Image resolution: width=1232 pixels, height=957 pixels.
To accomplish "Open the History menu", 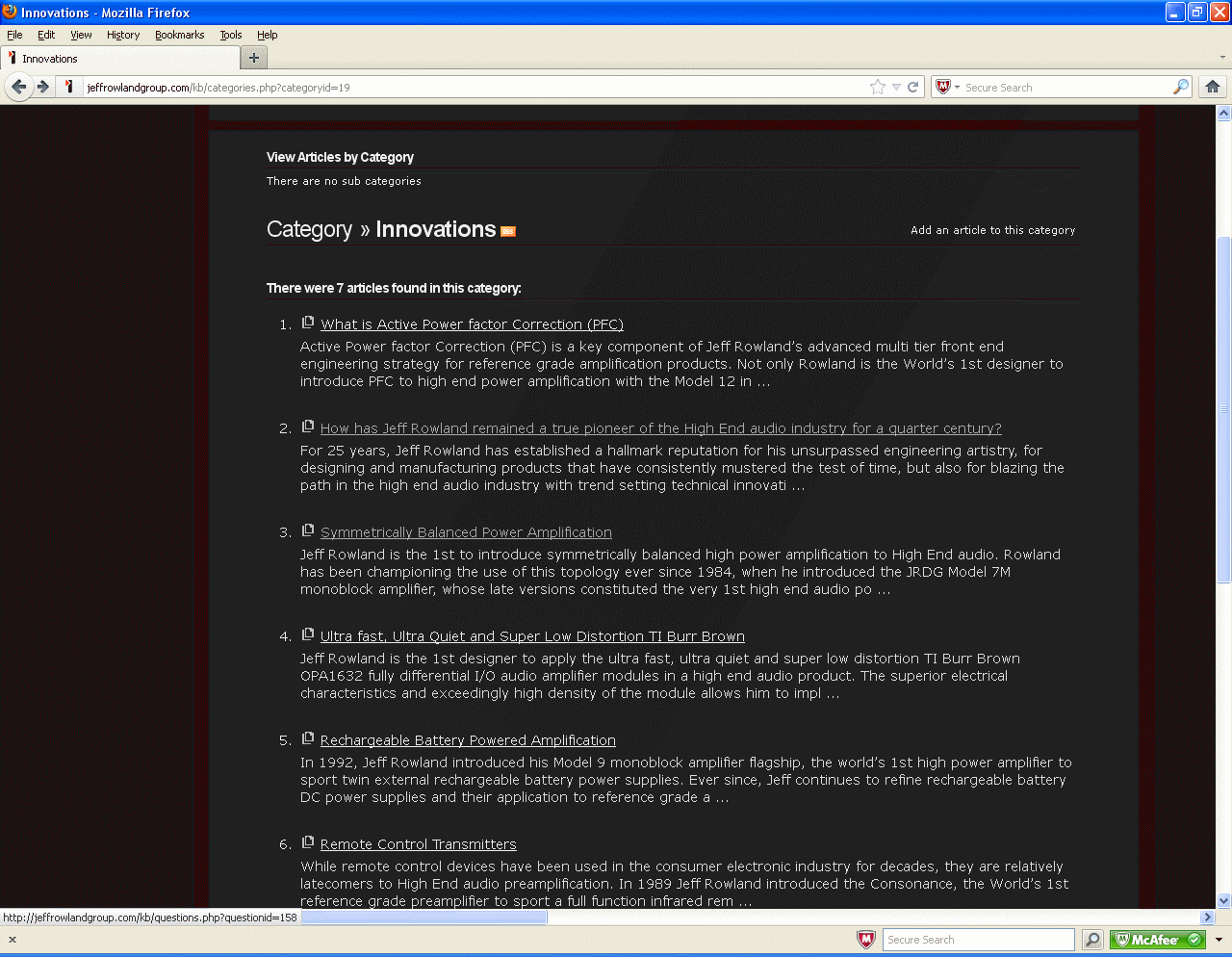I will 123,35.
